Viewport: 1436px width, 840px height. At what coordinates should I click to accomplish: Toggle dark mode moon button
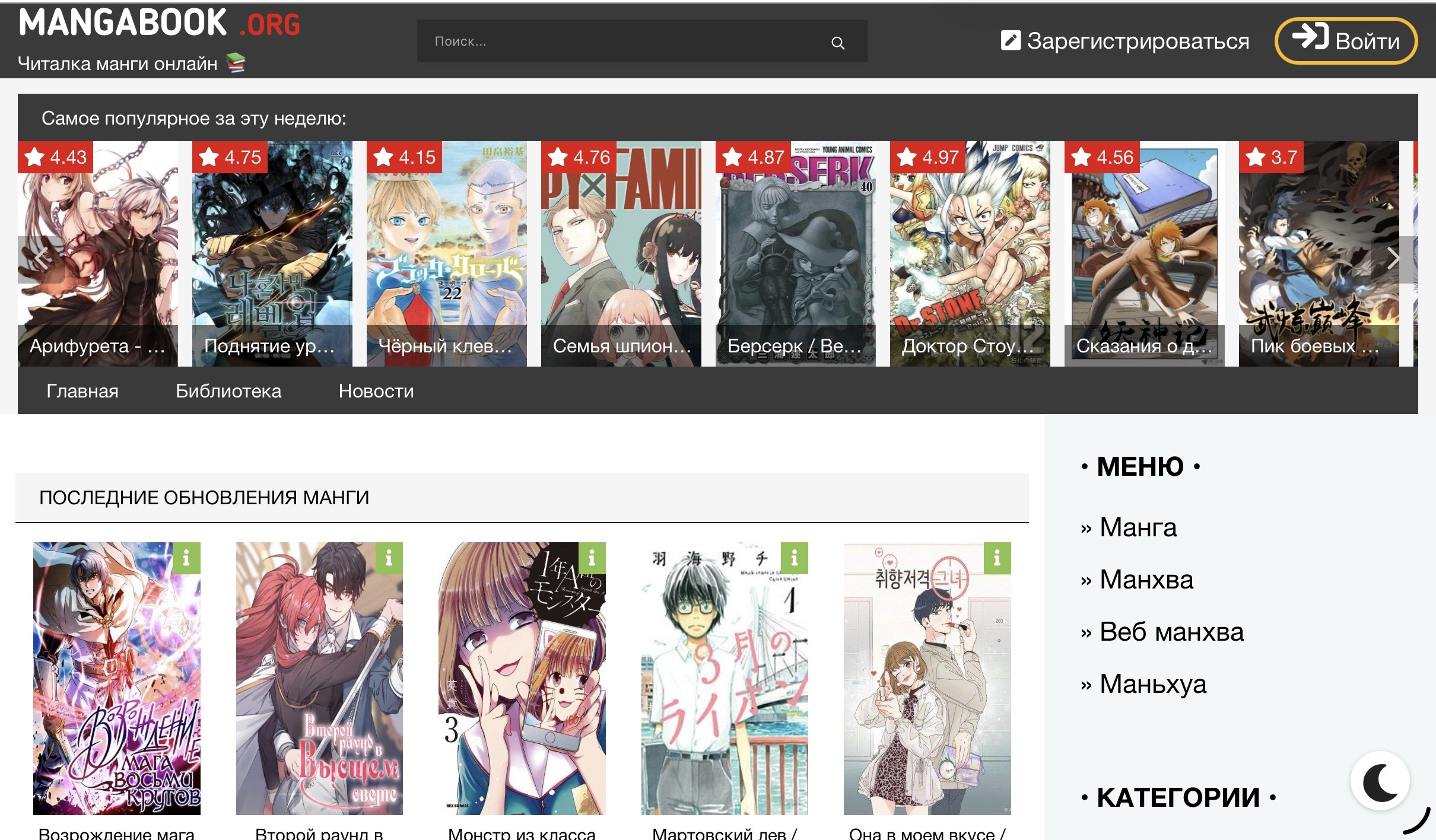(1379, 782)
